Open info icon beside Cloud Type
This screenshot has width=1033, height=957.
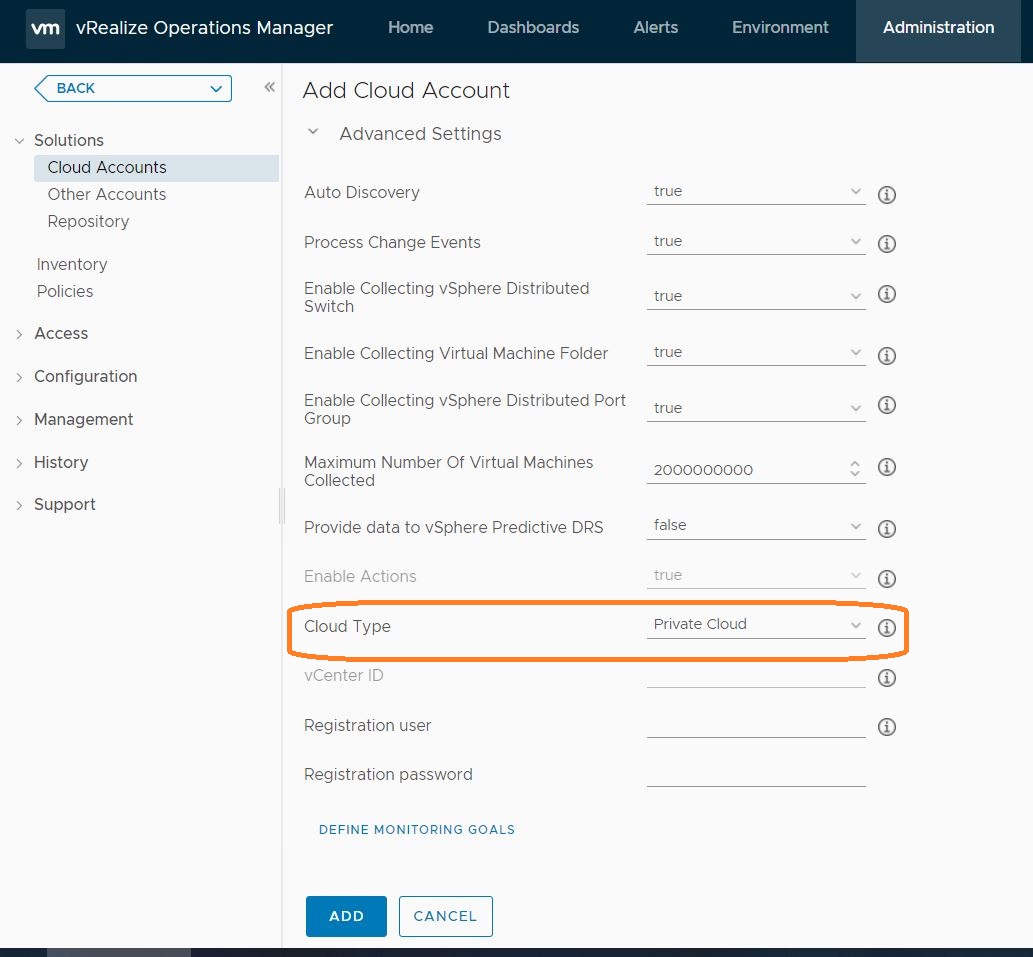pos(886,628)
